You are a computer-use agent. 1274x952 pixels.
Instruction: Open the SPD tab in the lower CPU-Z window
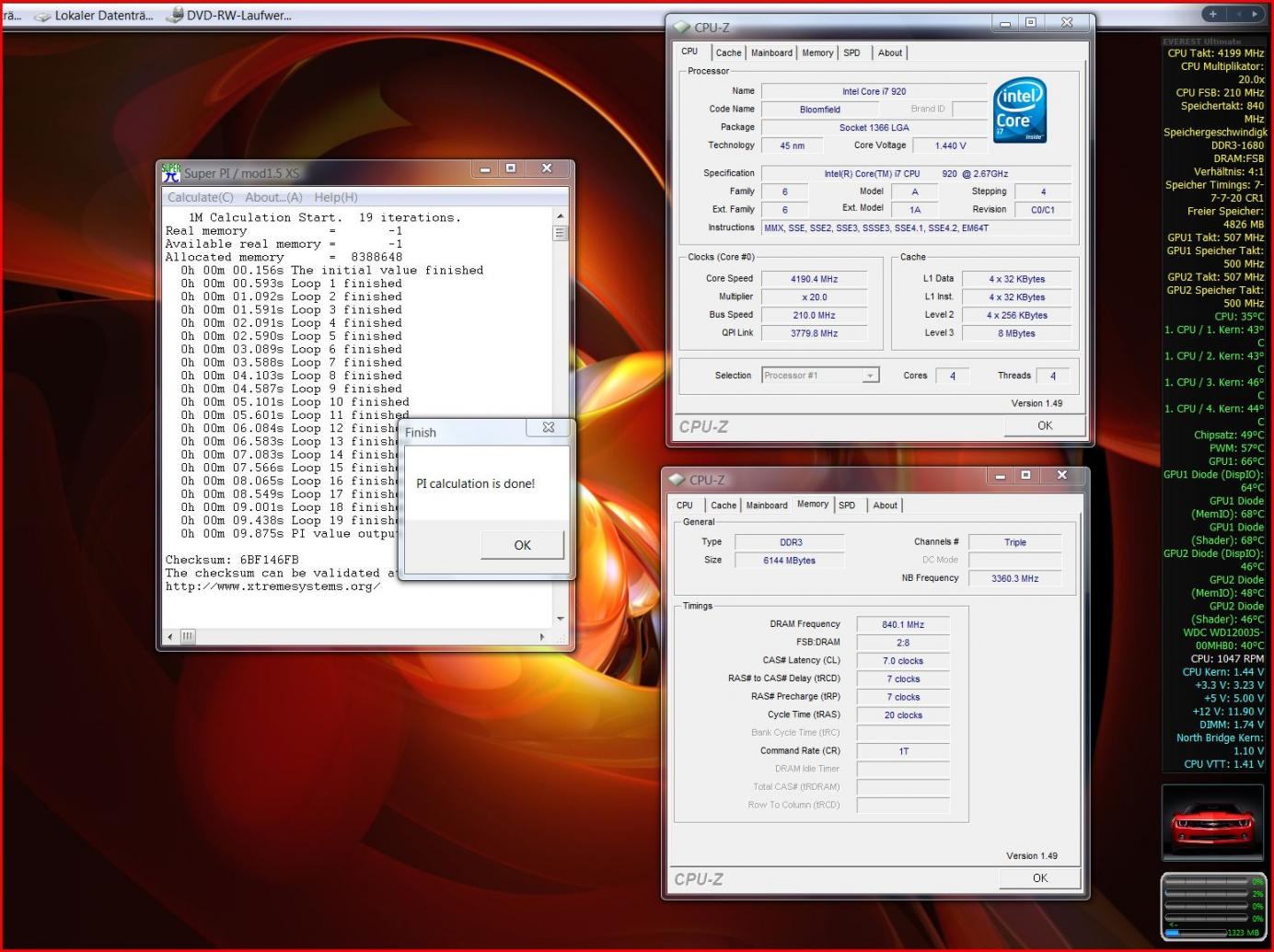click(x=847, y=505)
